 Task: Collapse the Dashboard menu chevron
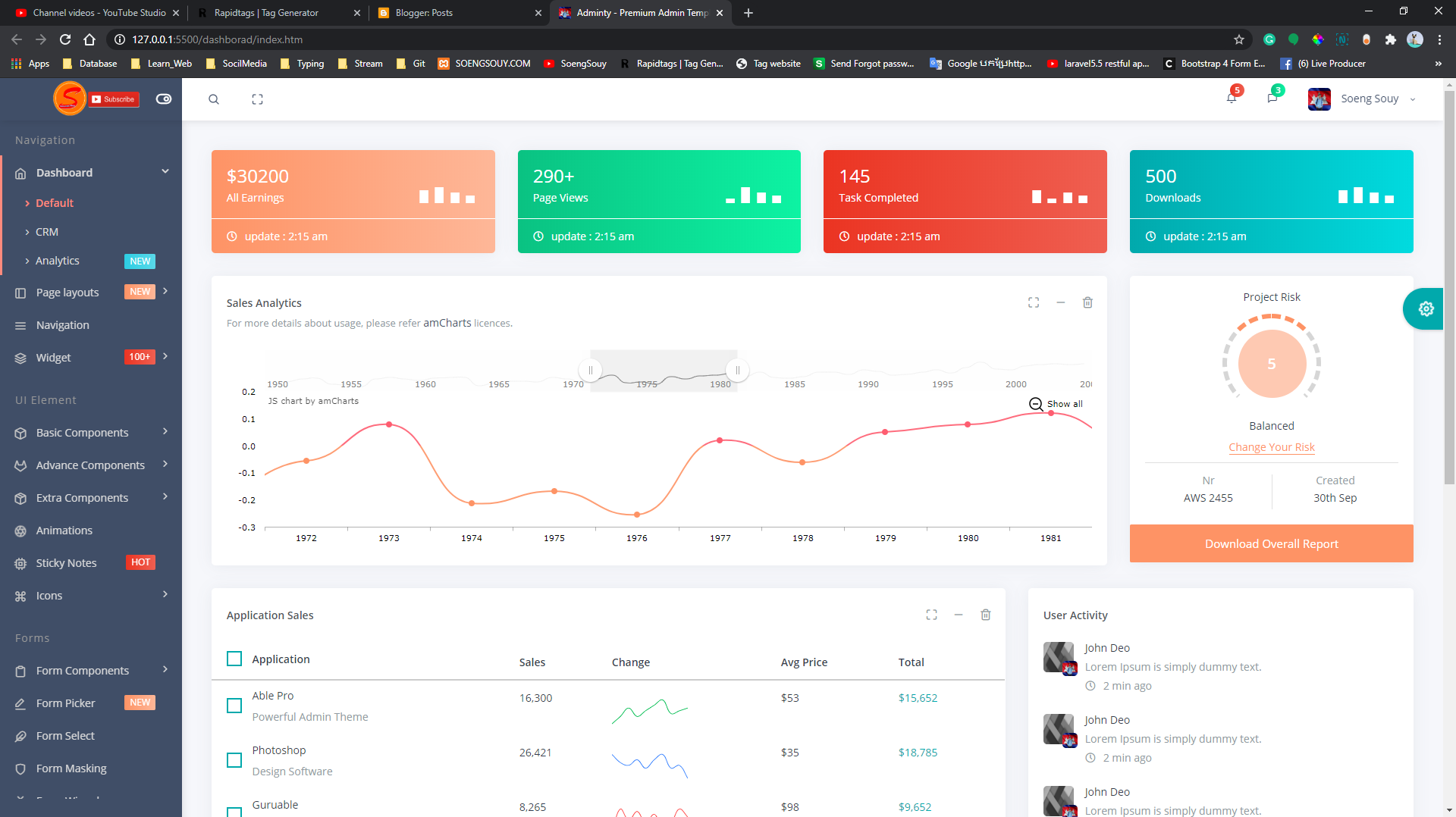(x=165, y=172)
